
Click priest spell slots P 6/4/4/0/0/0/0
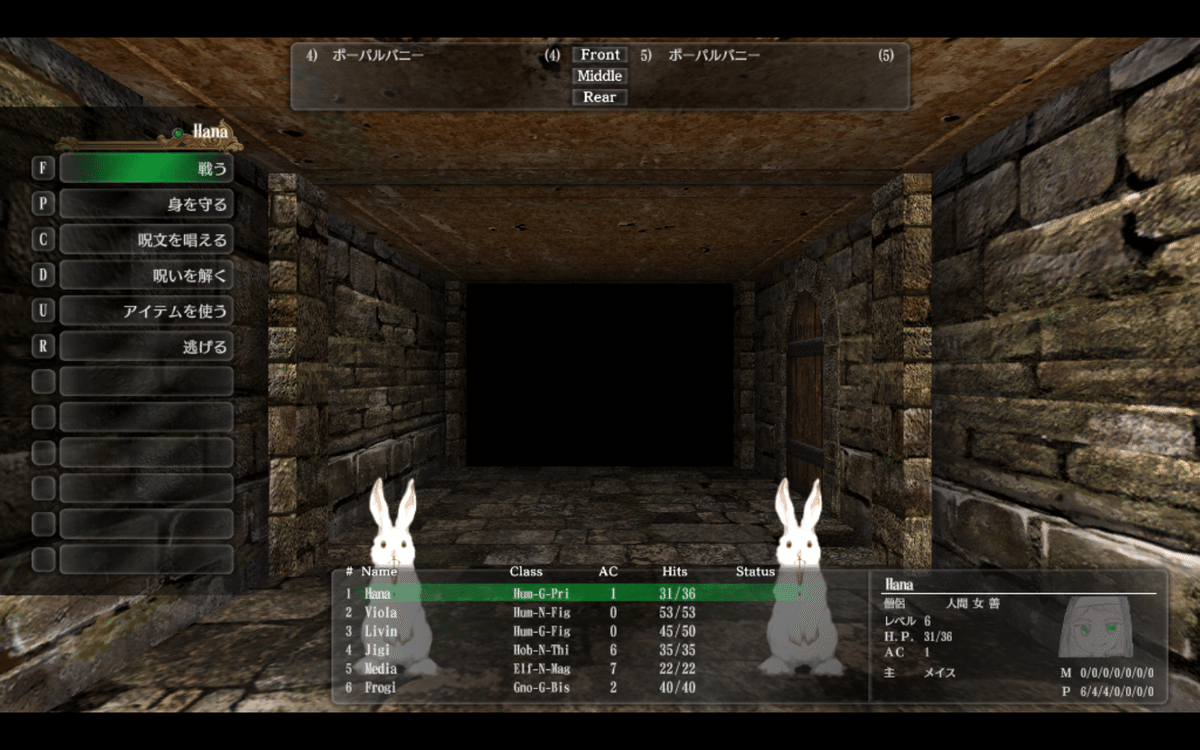tap(1107, 692)
